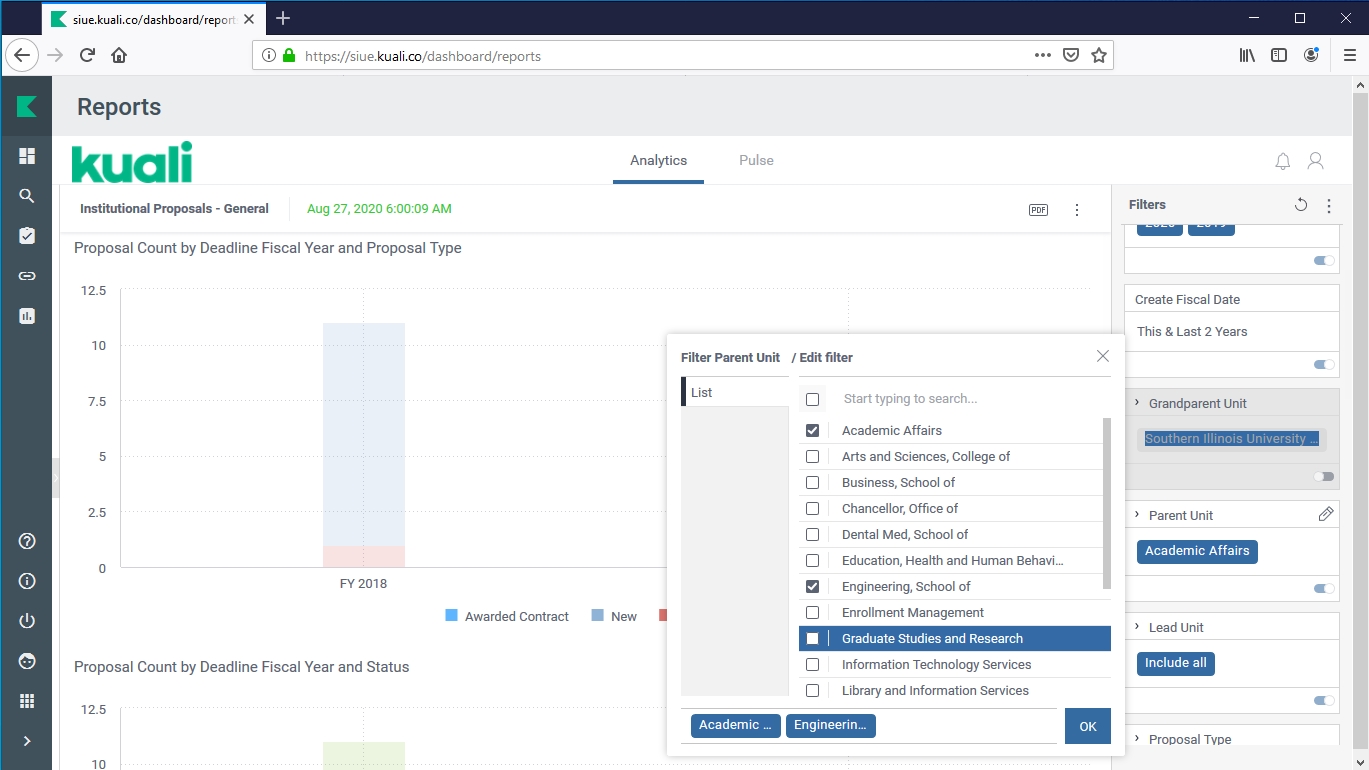Open reports chart icon in left sidebar

27,316
